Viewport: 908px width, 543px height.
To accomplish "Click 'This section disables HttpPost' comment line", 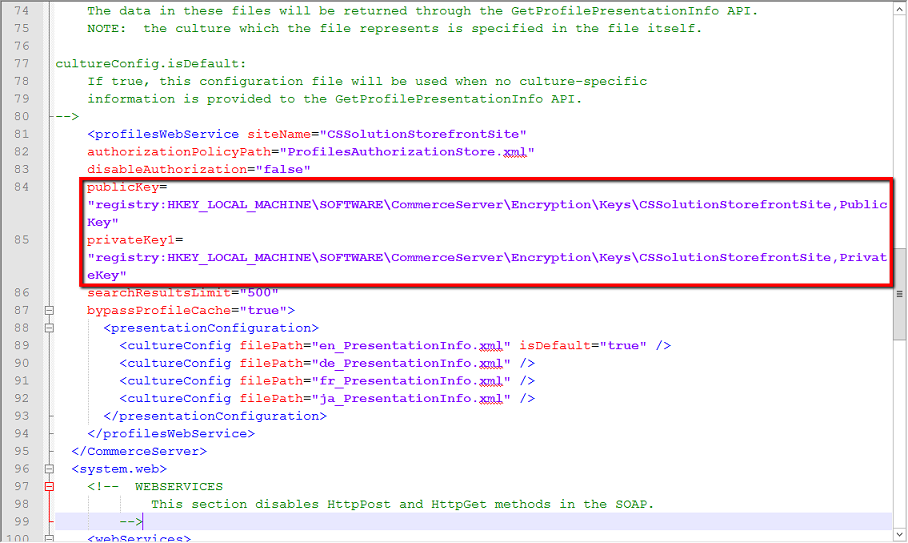I will 402,504.
